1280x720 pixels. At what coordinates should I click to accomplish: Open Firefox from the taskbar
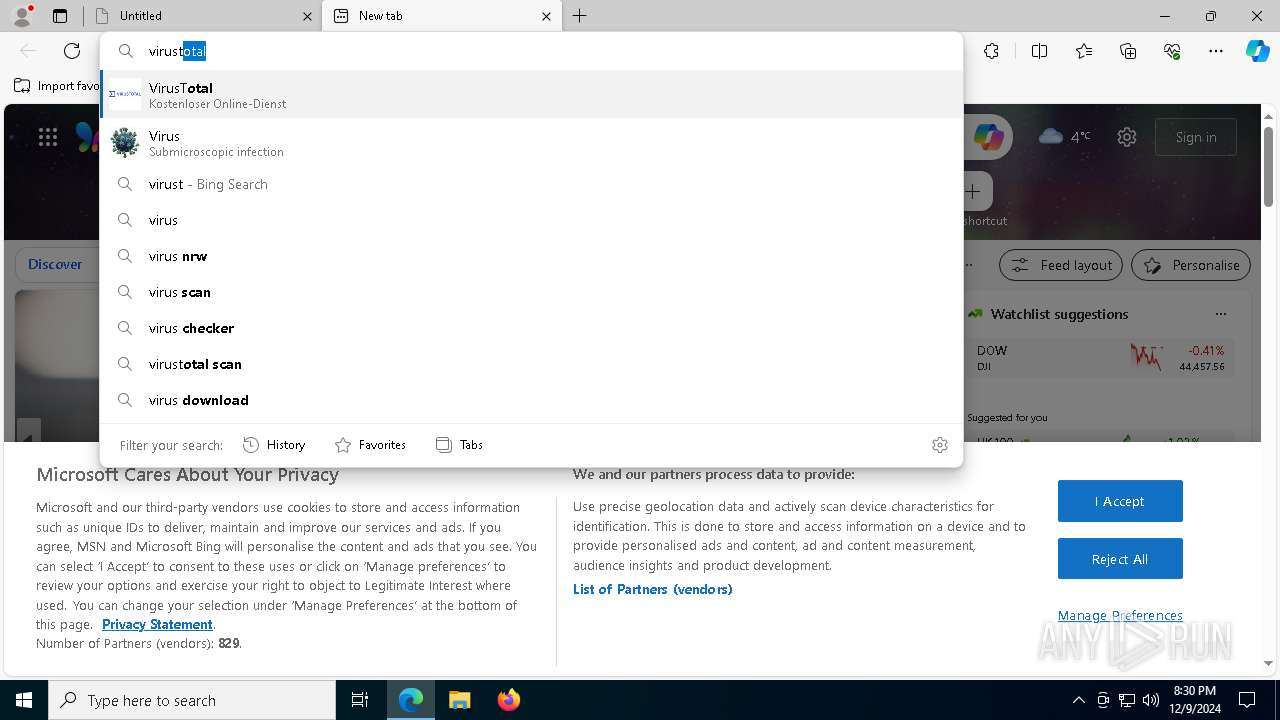[x=508, y=700]
